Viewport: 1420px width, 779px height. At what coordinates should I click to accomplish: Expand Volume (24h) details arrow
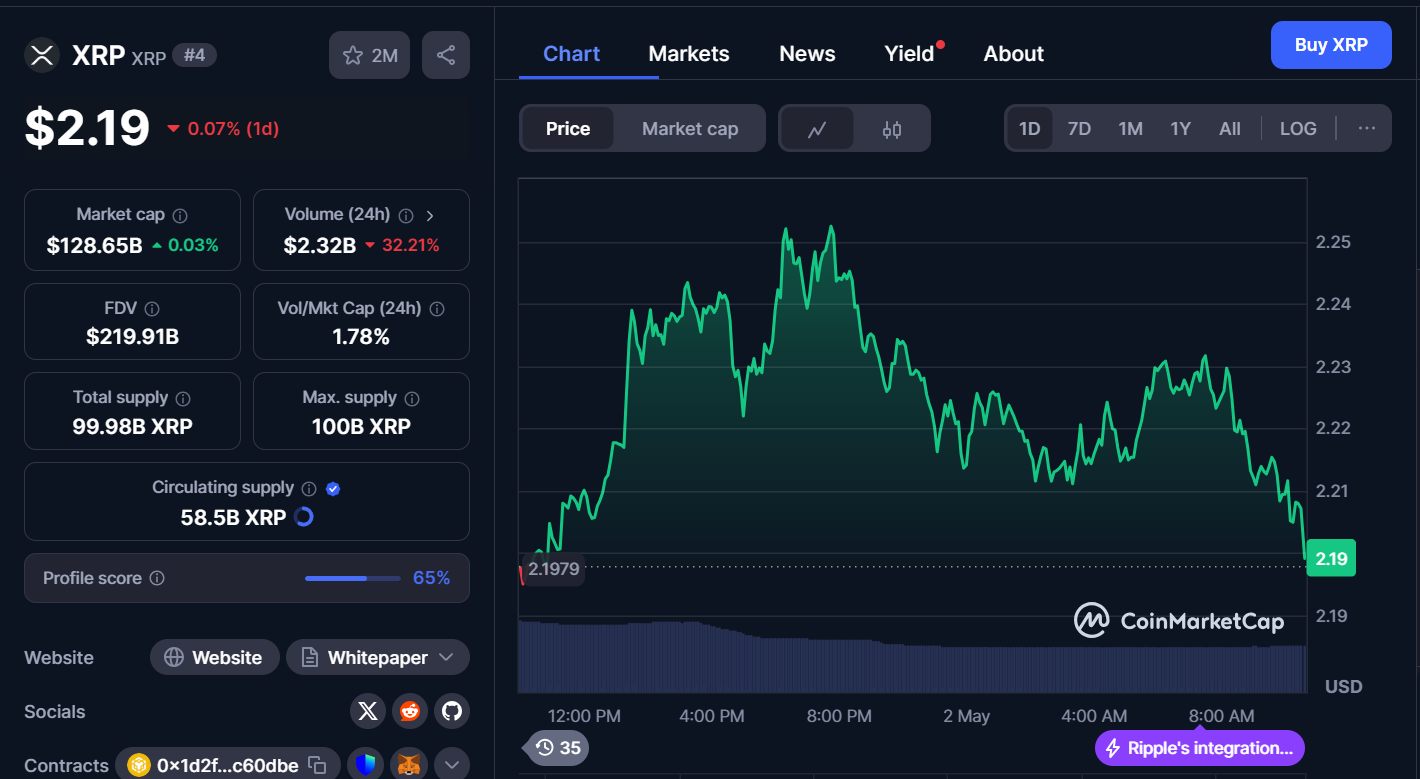click(430, 215)
